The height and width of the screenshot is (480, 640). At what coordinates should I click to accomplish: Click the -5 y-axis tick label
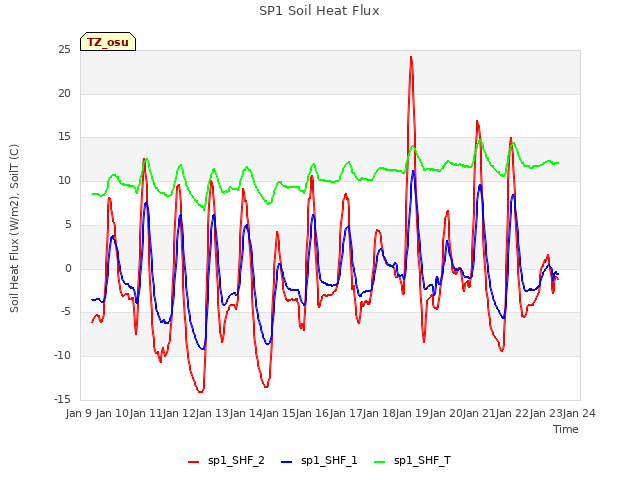point(66,312)
